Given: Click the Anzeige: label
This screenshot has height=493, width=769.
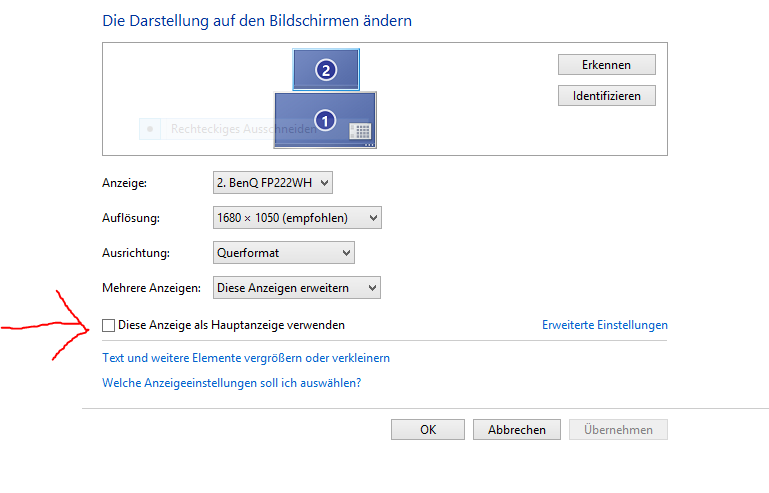Looking at the screenshot, I should pyautogui.click(x=125, y=183).
